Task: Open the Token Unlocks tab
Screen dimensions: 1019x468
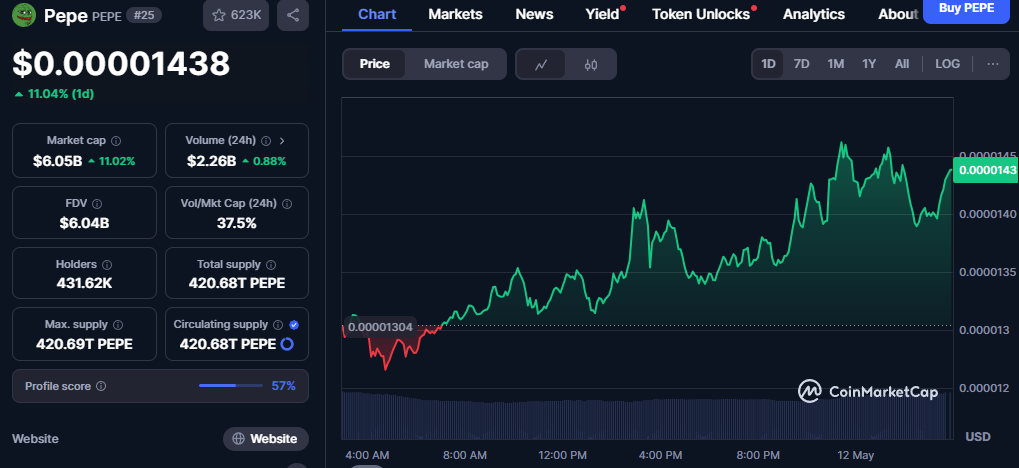Action: click(701, 14)
